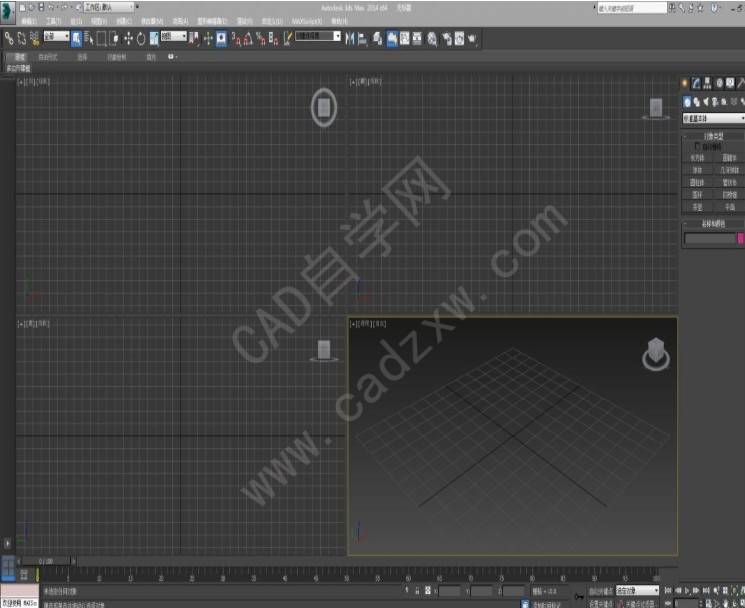Toggle the Graphite ribbon display button
This screenshot has height=608, width=745.
point(392,39)
